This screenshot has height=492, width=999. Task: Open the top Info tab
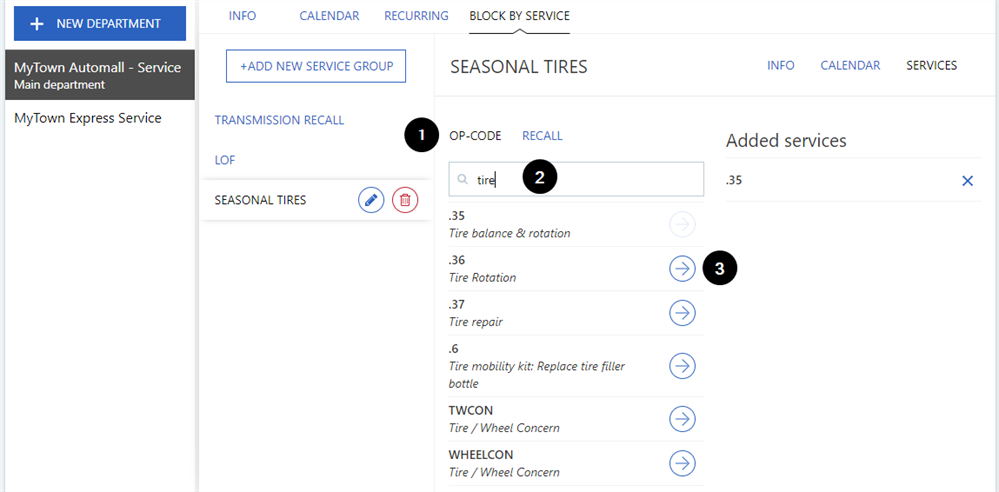[242, 16]
